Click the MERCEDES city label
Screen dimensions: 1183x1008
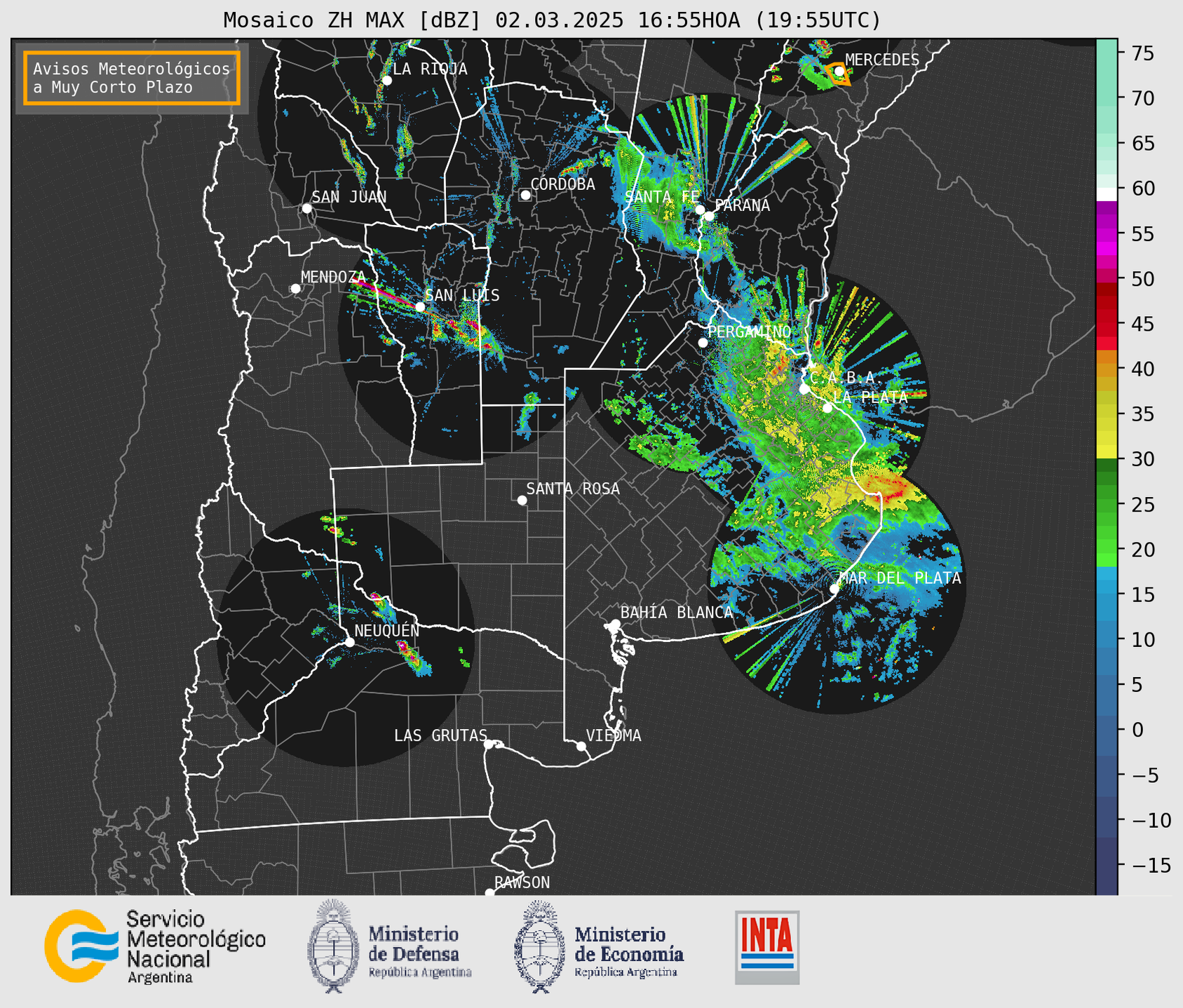[882, 60]
